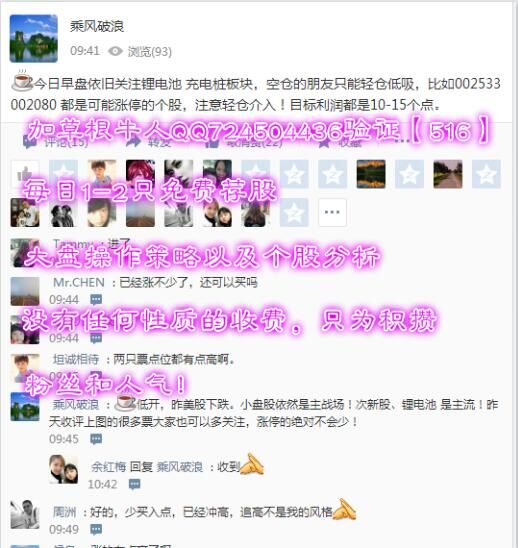Click reply icon next to 09:49
518x548 pixels.
tap(96, 529)
